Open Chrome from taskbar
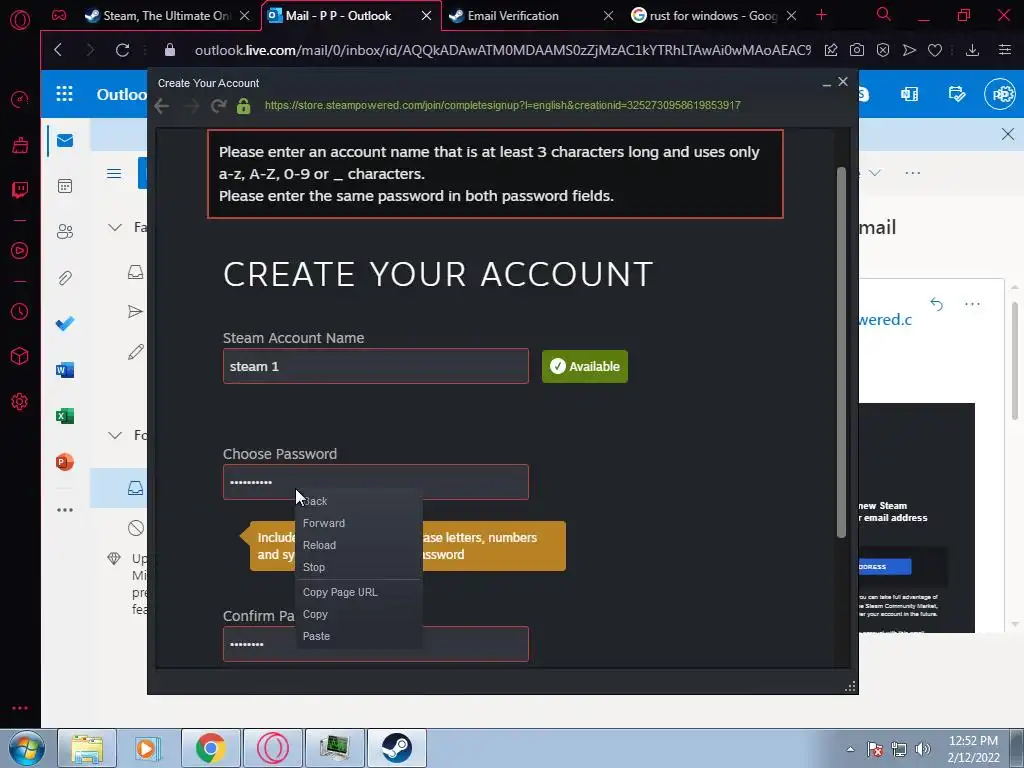The height and width of the screenshot is (768, 1024). pos(210,748)
